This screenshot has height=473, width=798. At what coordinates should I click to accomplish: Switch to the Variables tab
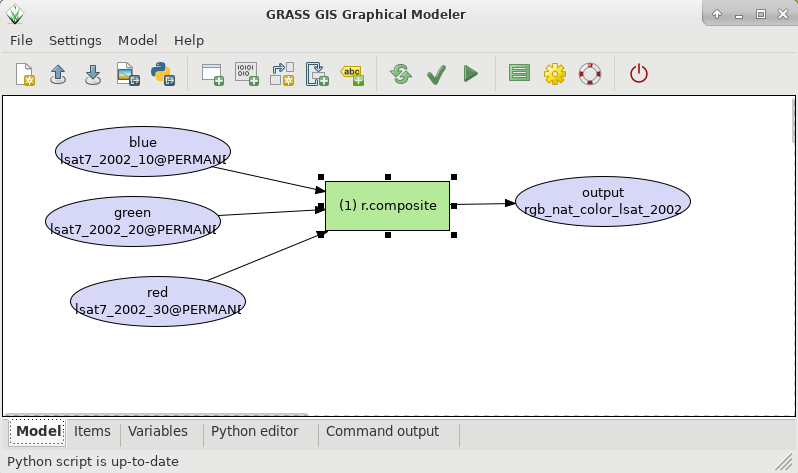157,432
